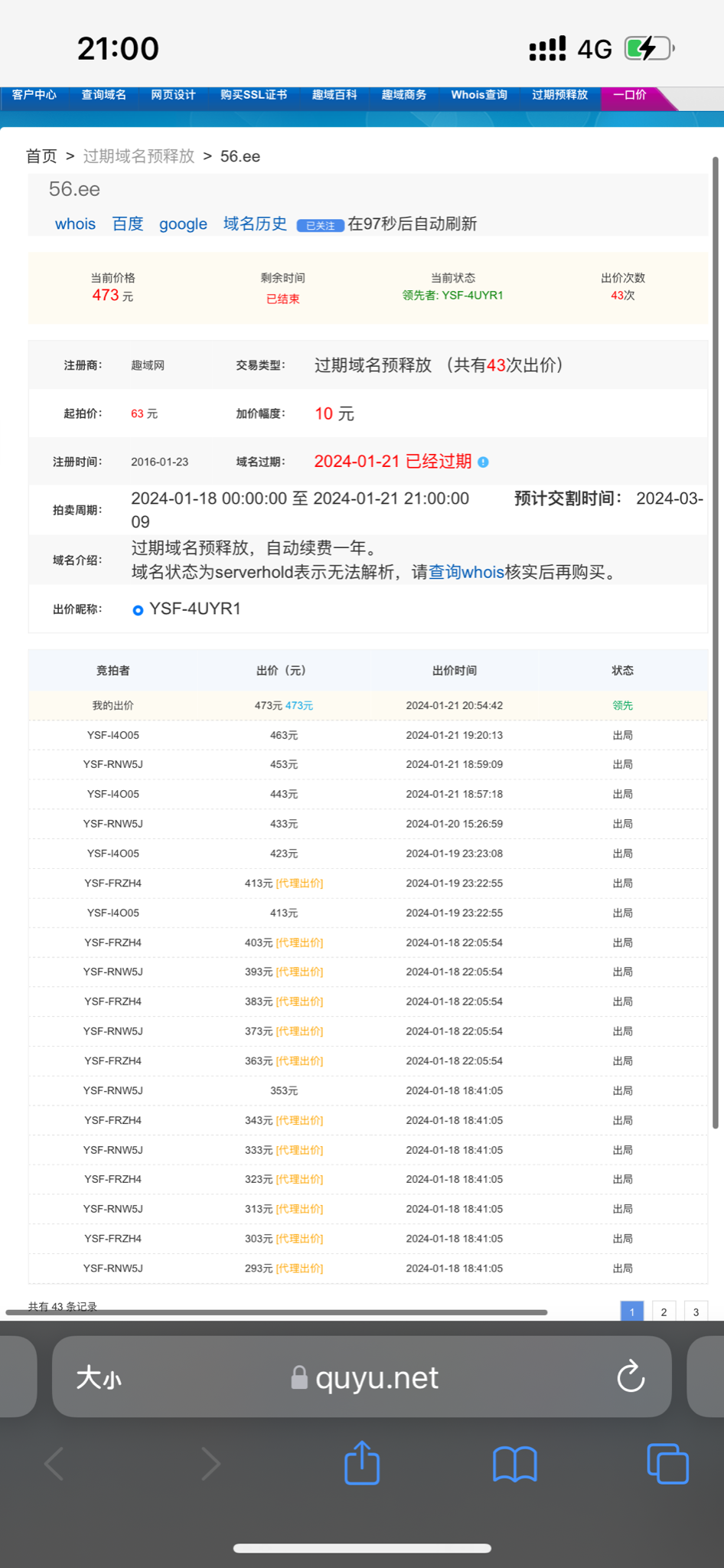Screen dimensions: 724x1568
Task: Go to page 2 of bid records
Action: (x=664, y=1312)
